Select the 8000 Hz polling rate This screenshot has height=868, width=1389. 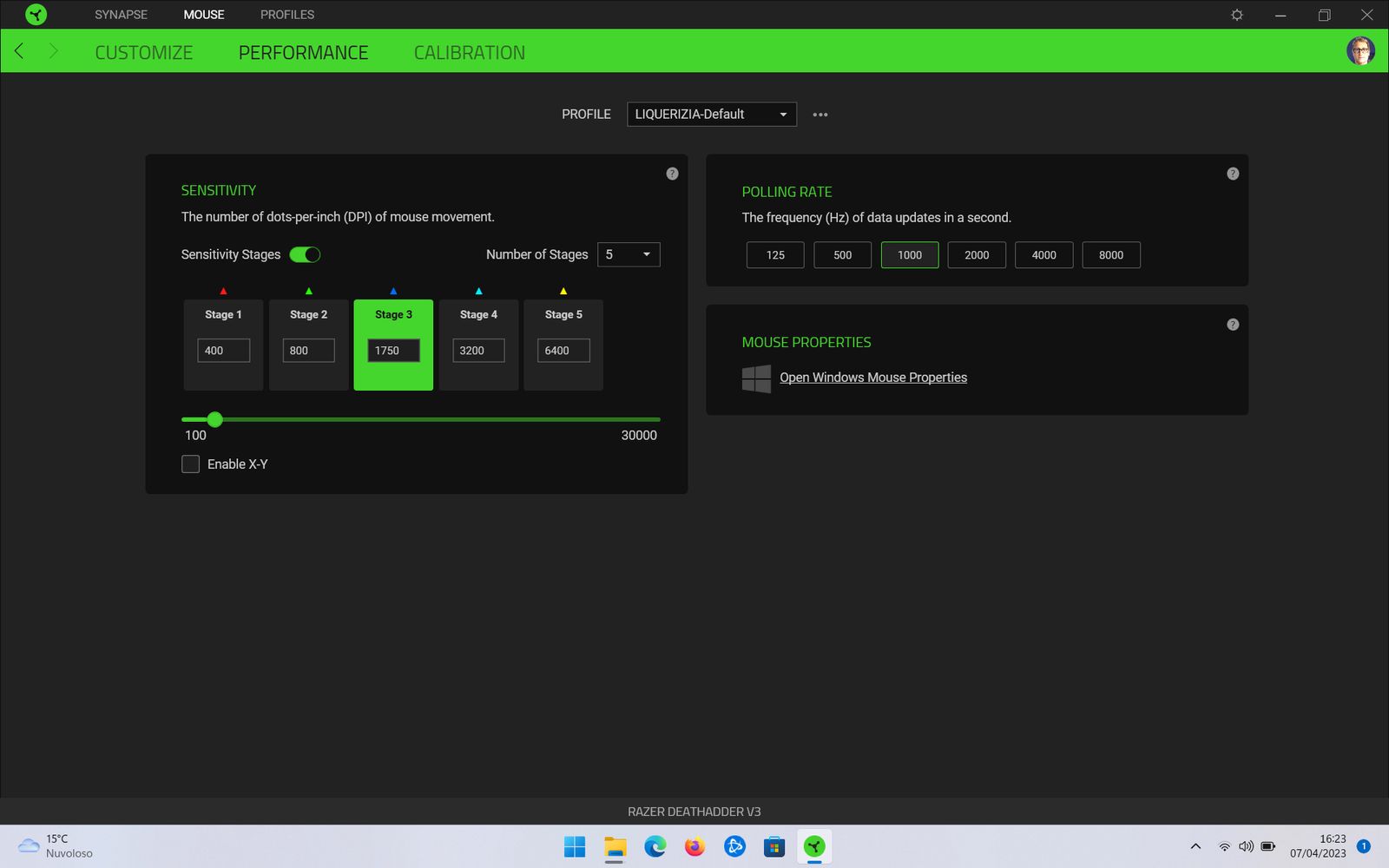1110,255
